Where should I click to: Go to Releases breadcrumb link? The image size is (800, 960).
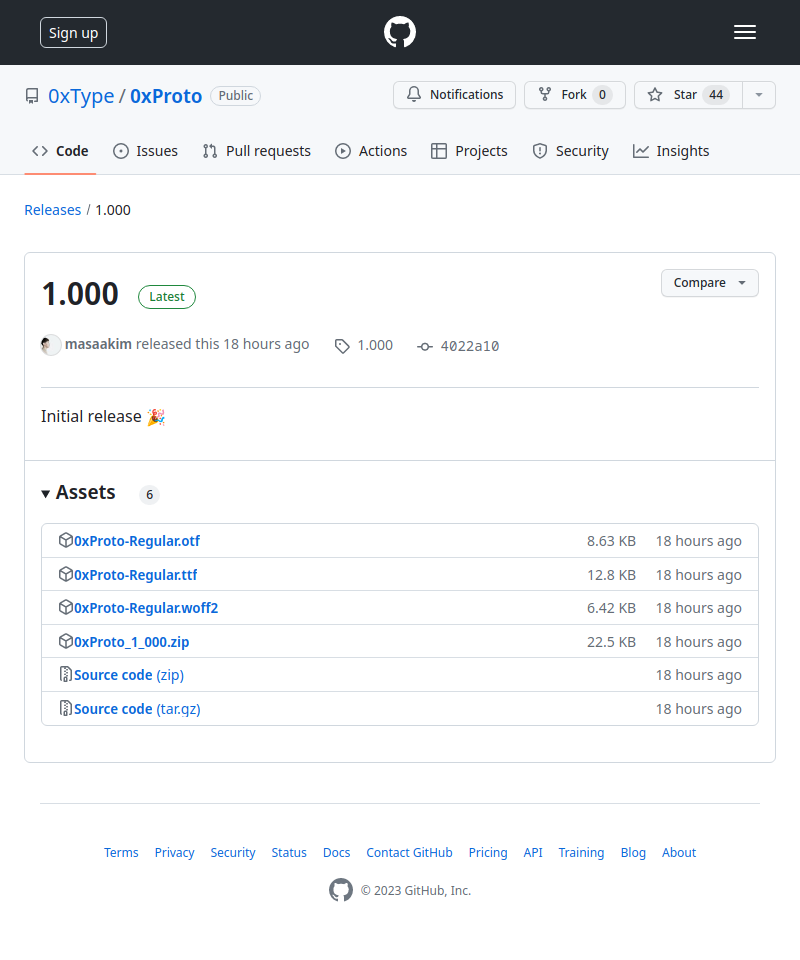click(x=53, y=210)
